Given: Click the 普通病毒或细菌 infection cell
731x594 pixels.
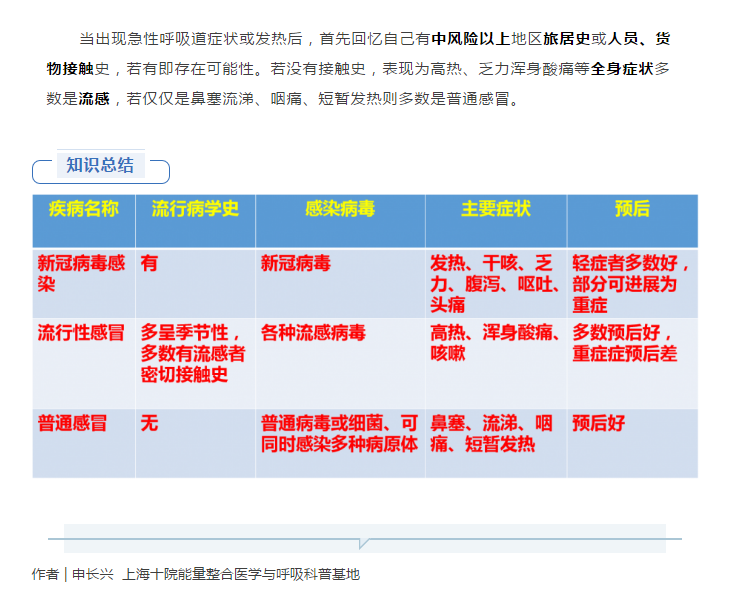Looking at the screenshot, I should click(x=340, y=443).
